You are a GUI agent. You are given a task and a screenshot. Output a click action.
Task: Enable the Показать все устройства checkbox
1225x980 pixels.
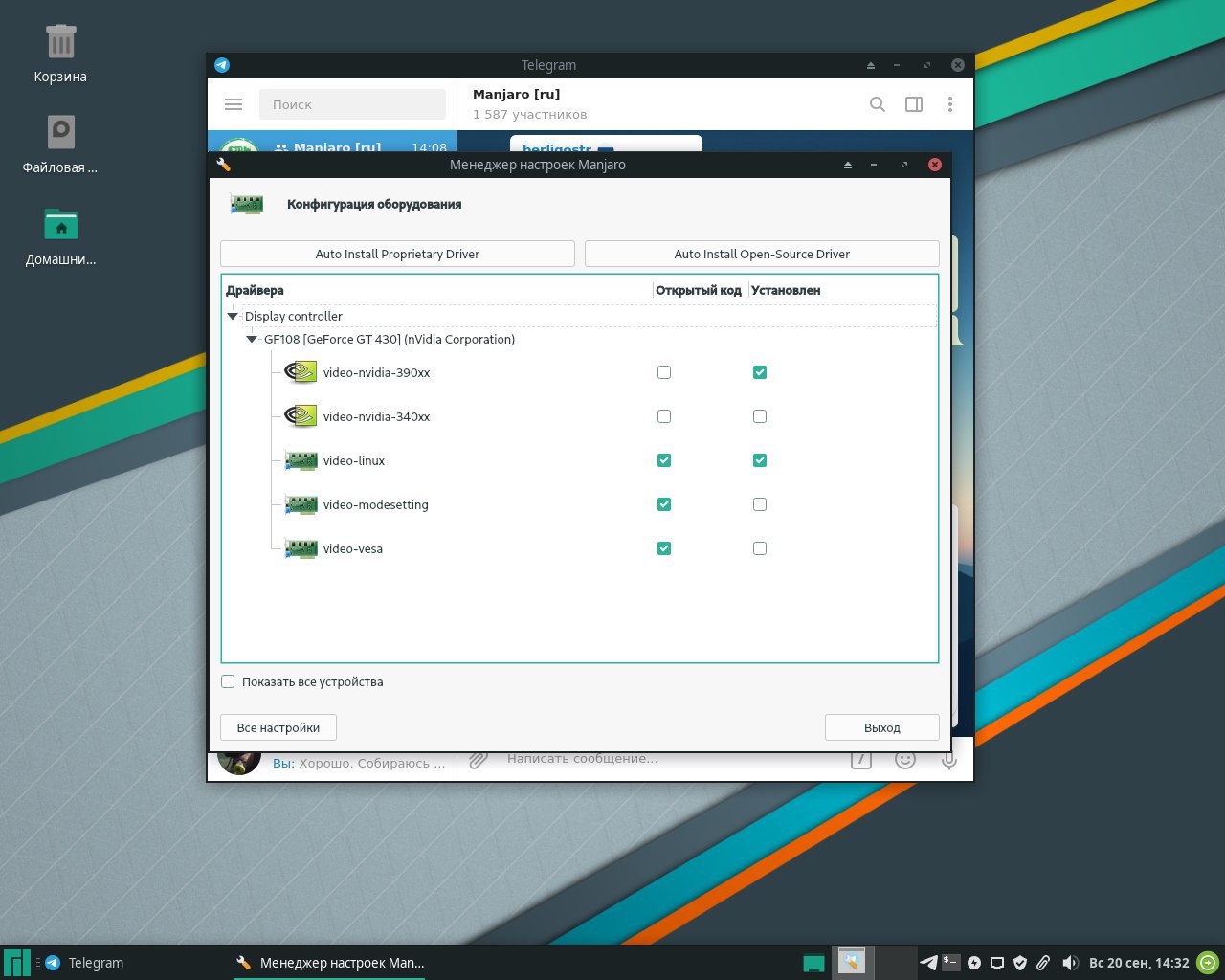click(x=228, y=681)
